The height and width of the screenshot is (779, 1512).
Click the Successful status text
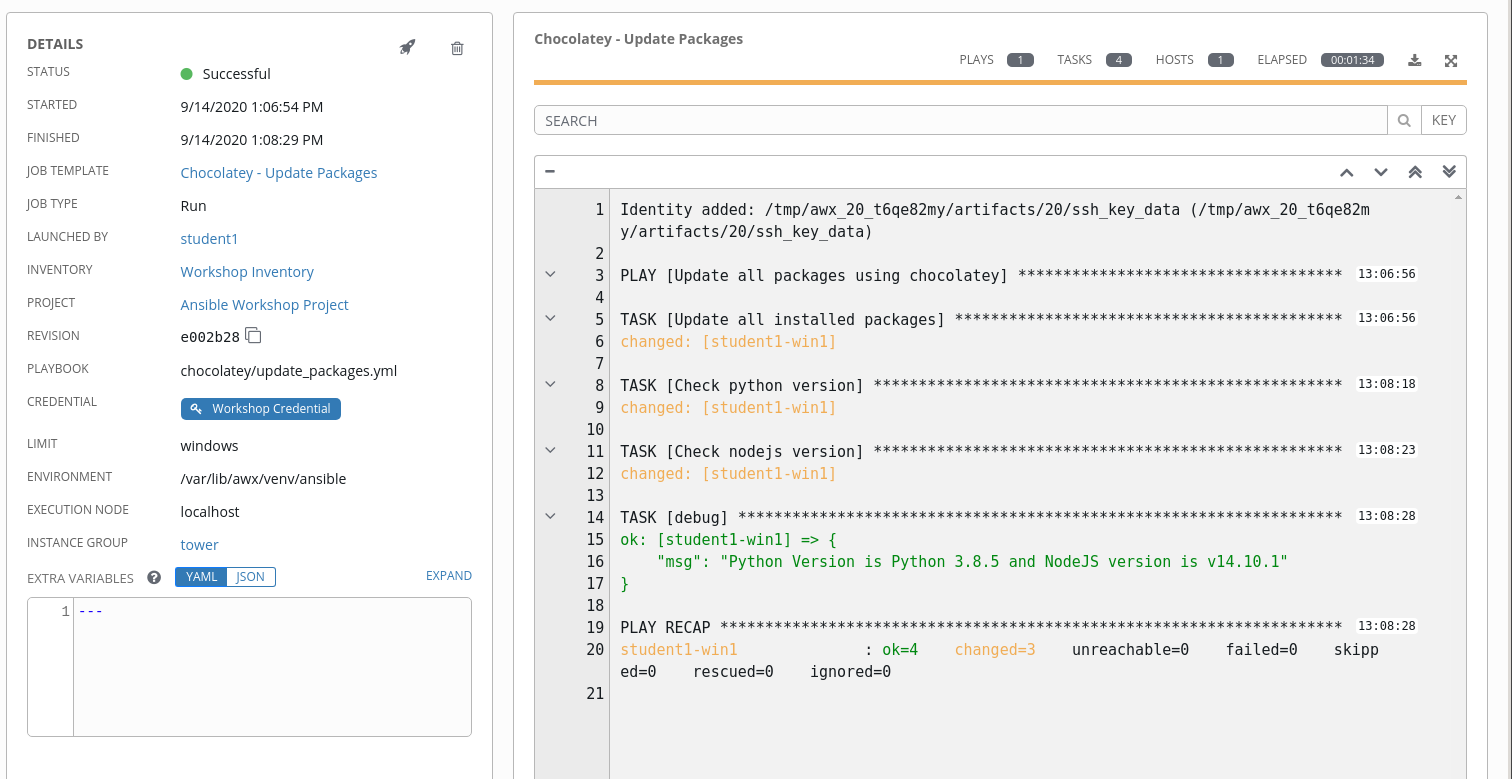[236, 74]
